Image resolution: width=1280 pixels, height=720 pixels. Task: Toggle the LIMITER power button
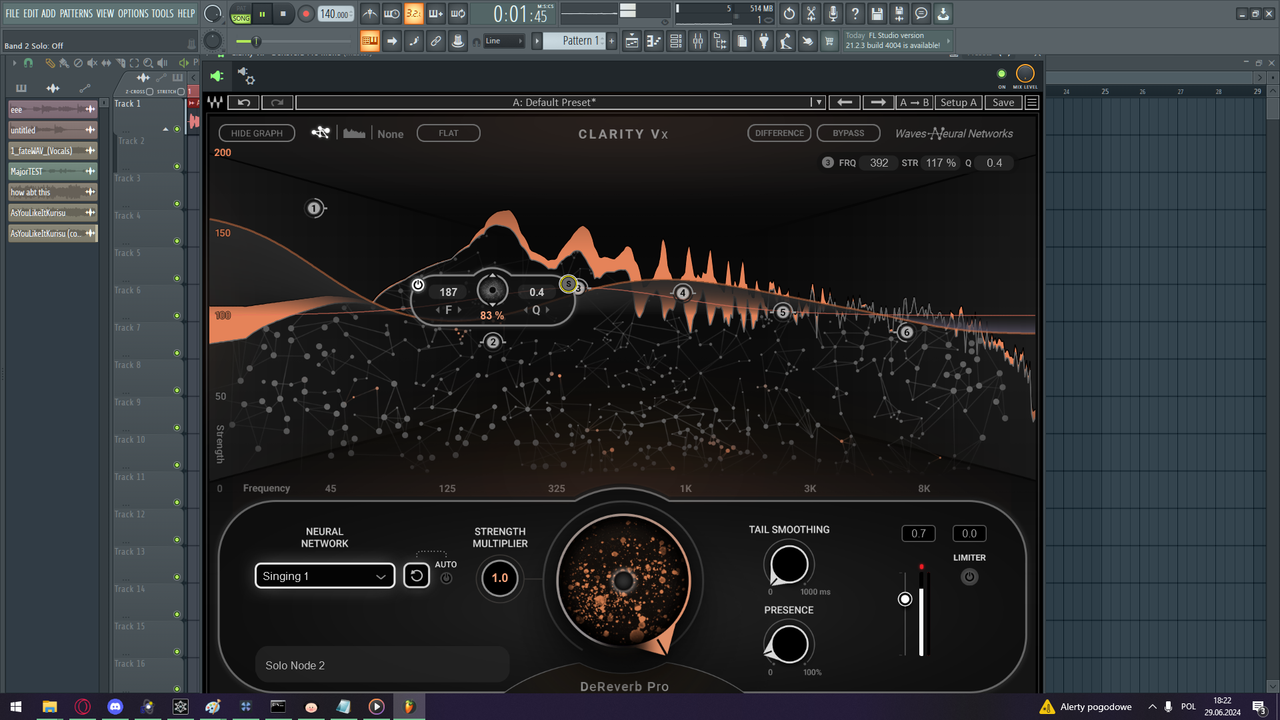click(969, 577)
